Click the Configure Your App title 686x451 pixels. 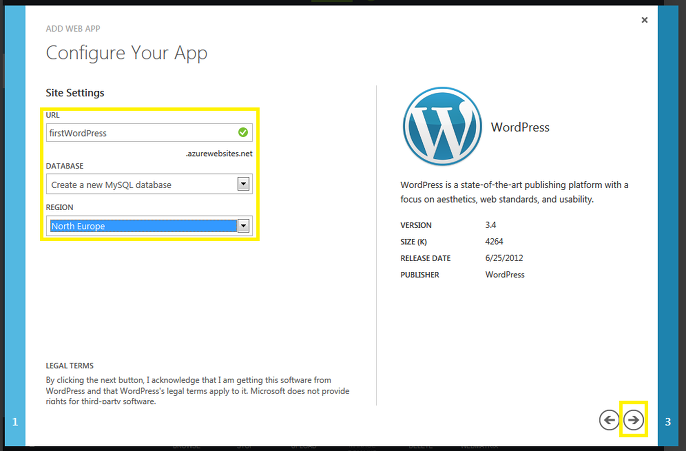(126, 53)
